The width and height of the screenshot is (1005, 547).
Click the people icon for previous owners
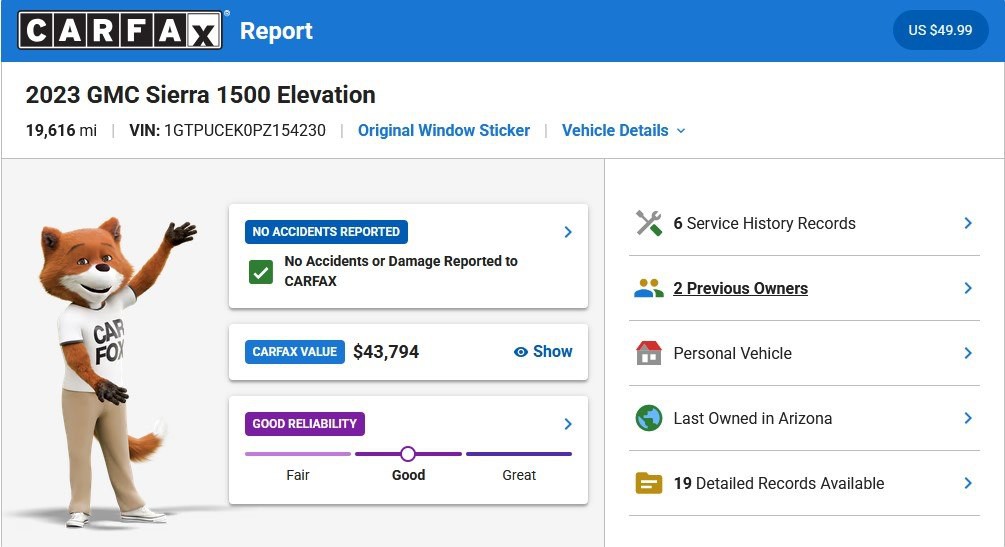(649, 289)
